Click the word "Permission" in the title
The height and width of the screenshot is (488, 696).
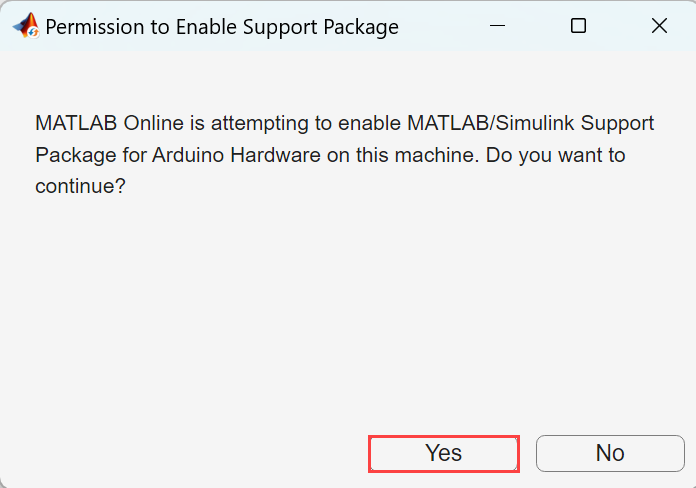(x=93, y=27)
